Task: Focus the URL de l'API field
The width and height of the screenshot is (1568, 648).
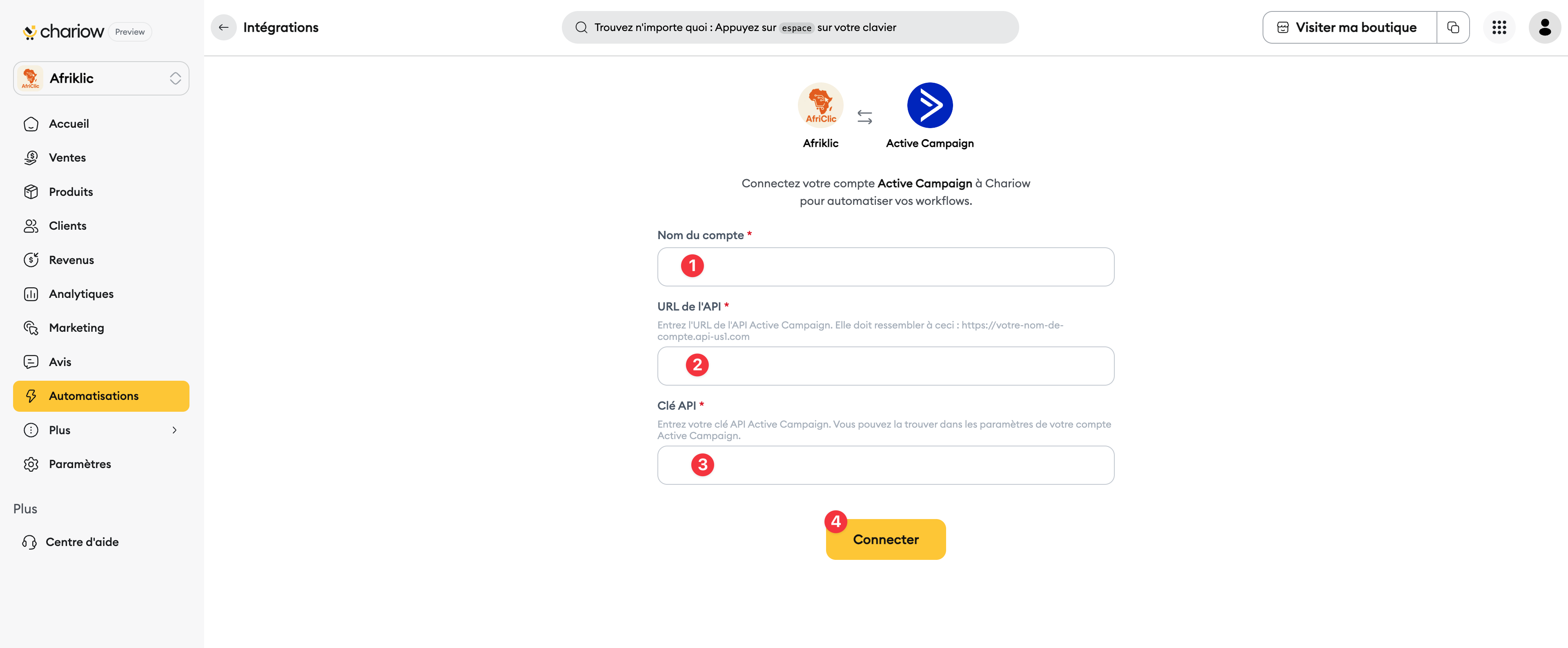Action: (886, 366)
